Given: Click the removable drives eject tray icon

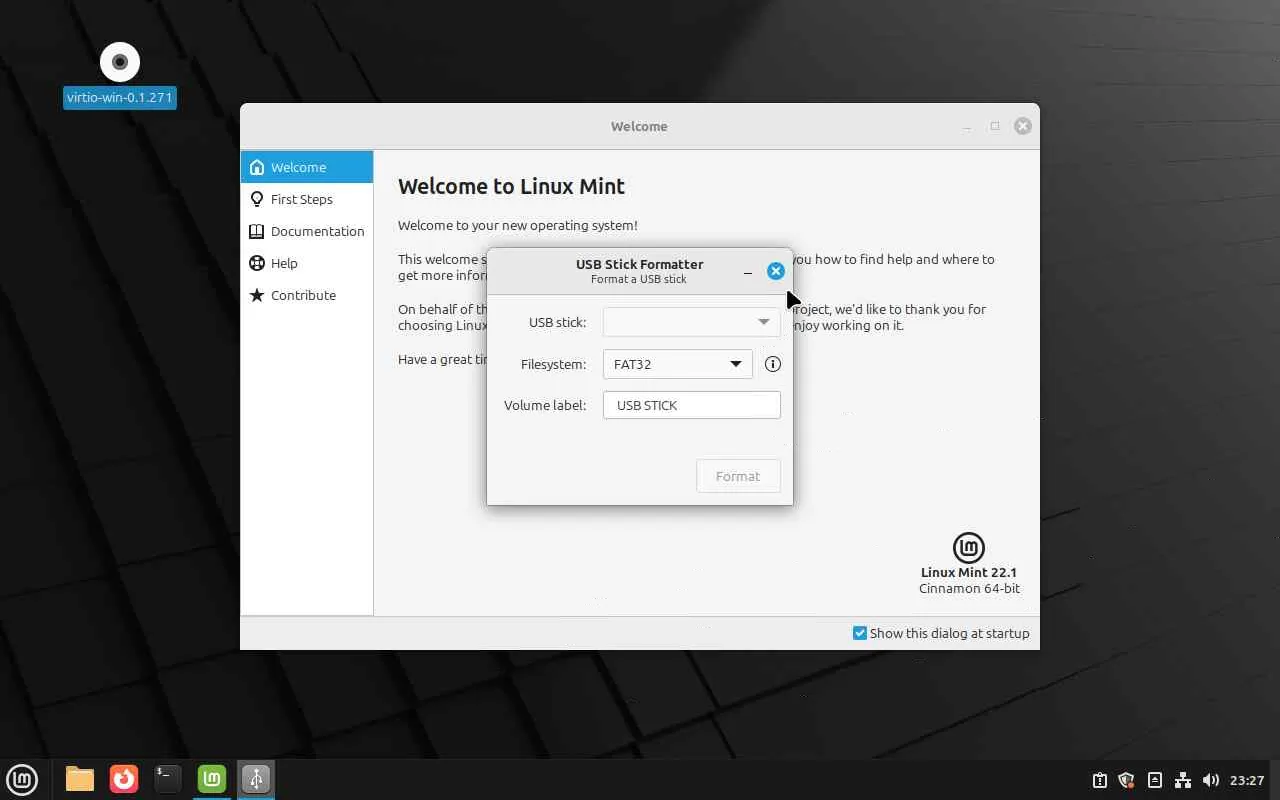Looking at the screenshot, I should pyautogui.click(x=1155, y=780).
